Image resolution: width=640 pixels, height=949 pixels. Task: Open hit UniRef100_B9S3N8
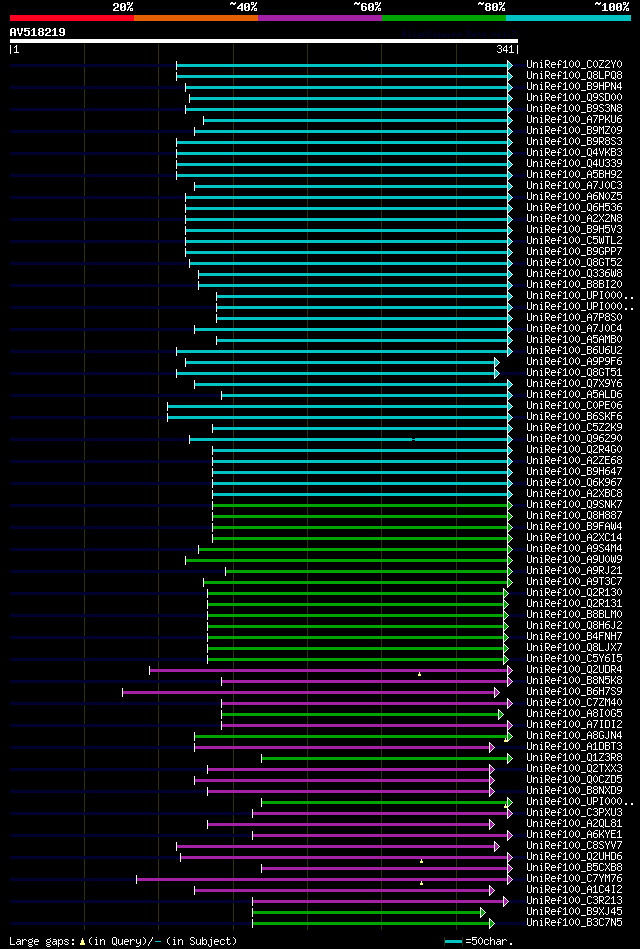(574, 108)
